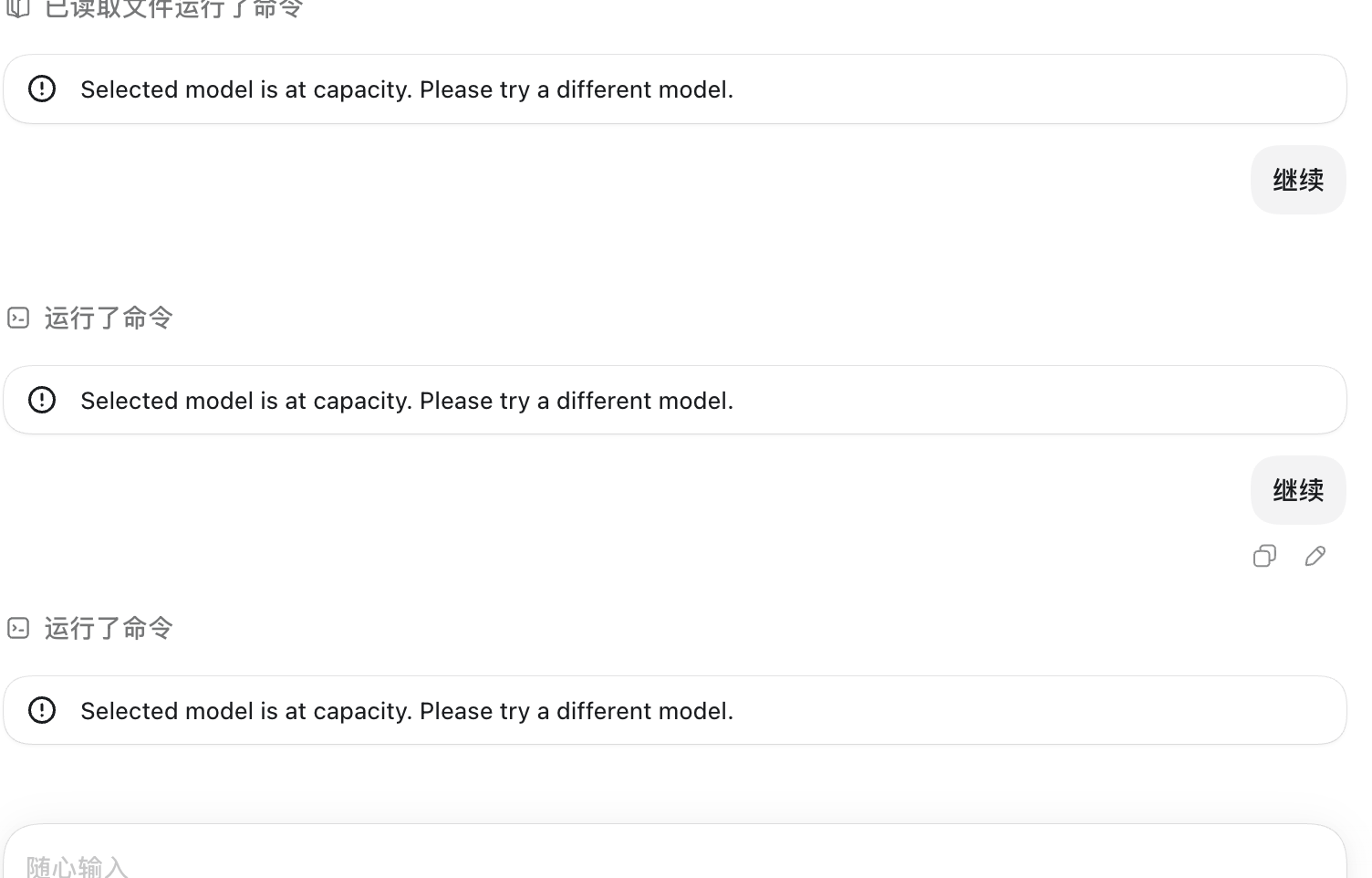Click the book icon beside 已读取文件运行了命令
The image size is (1372, 878).
(18, 8)
